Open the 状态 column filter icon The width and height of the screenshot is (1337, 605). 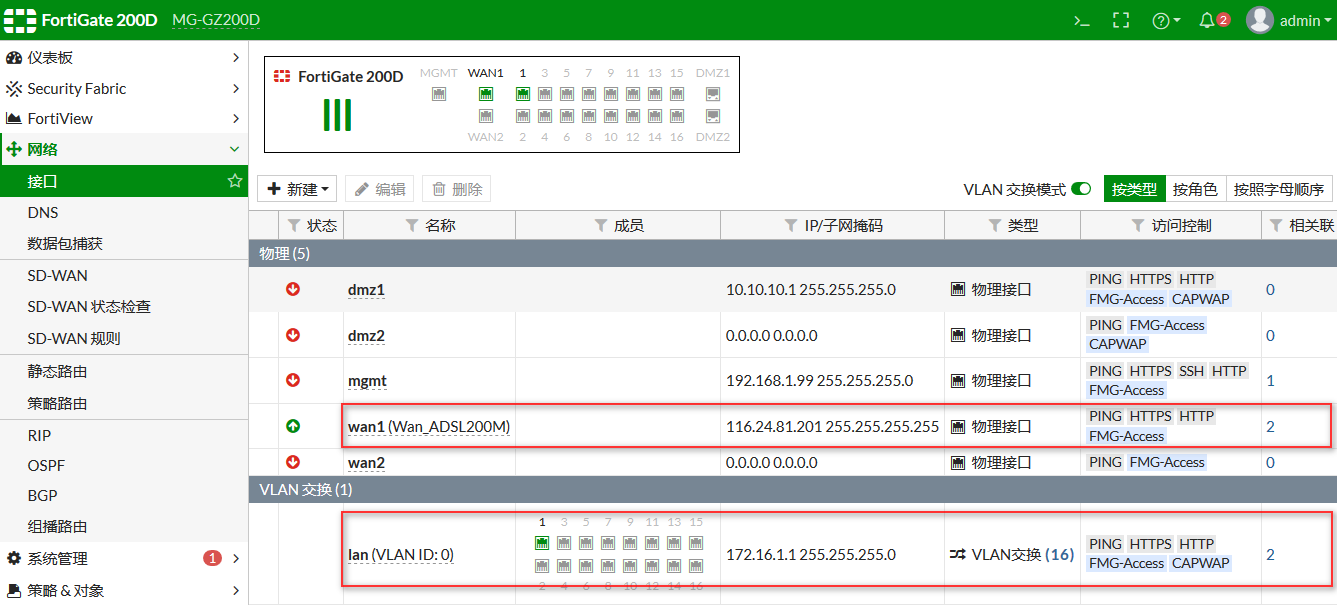point(293,225)
